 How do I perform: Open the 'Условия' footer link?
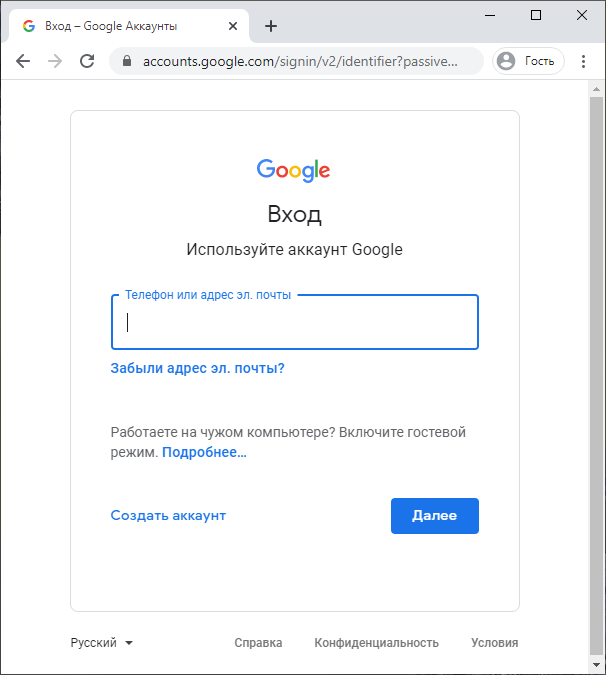coord(495,643)
